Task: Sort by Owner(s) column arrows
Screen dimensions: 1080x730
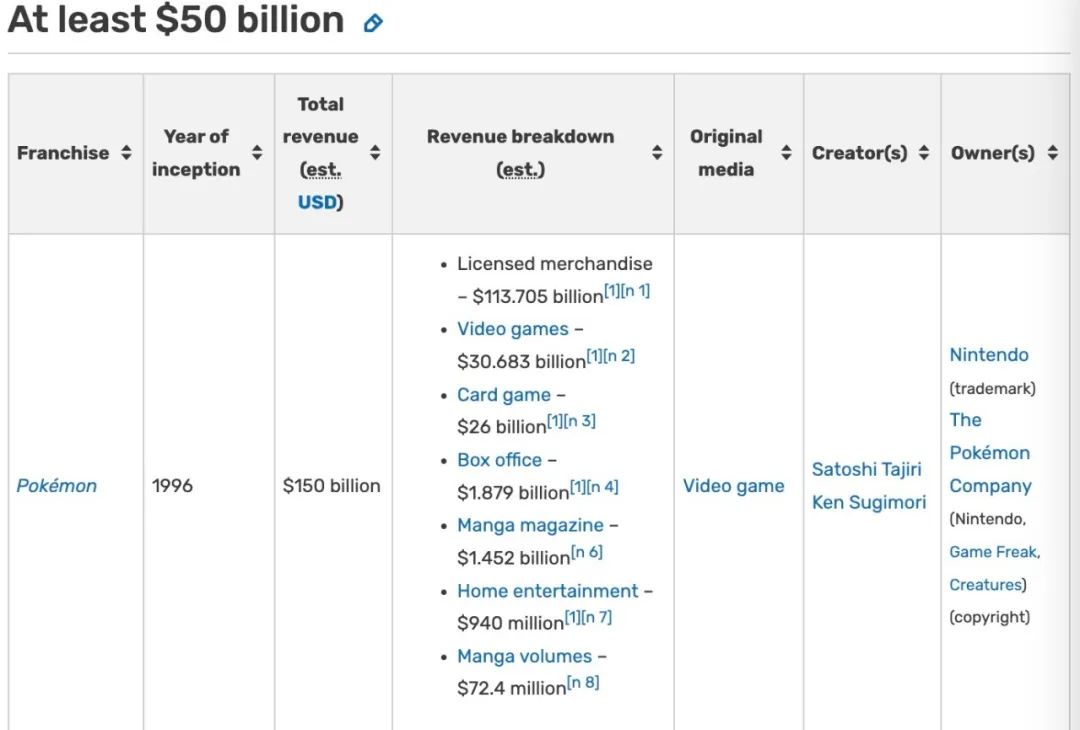Action: [1052, 152]
